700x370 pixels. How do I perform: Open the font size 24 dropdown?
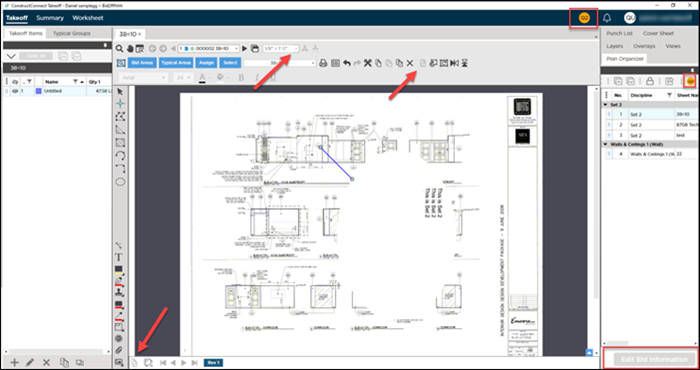[x=183, y=78]
